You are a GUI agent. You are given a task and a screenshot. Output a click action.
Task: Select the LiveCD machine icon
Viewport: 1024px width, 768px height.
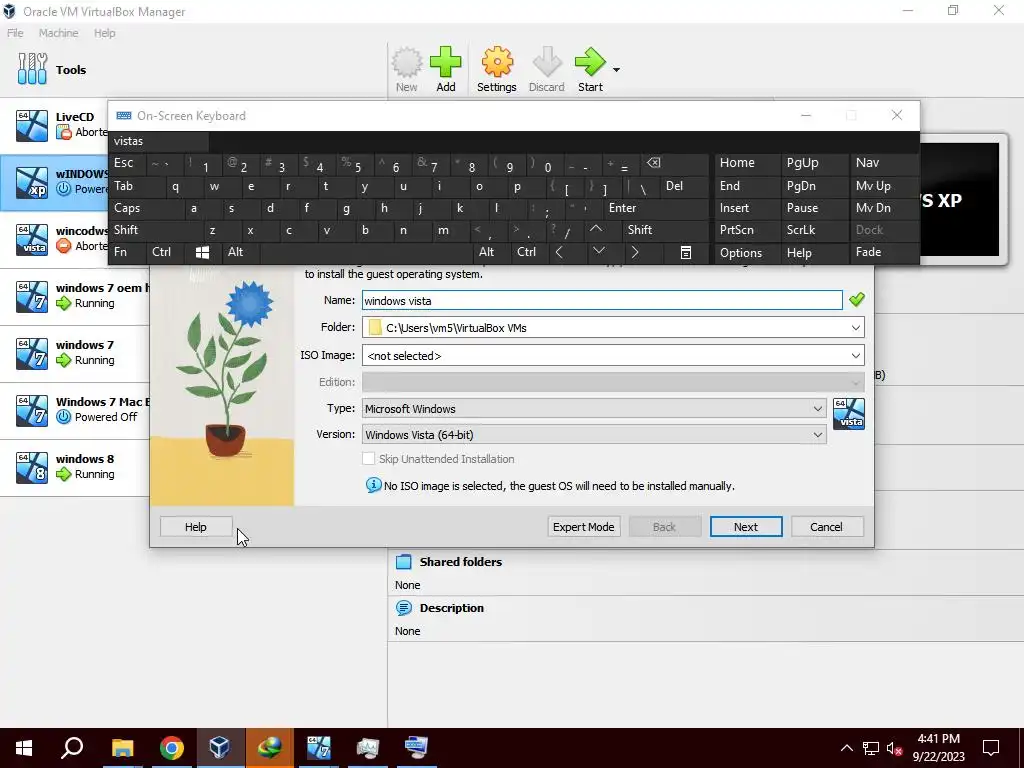[x=32, y=125]
